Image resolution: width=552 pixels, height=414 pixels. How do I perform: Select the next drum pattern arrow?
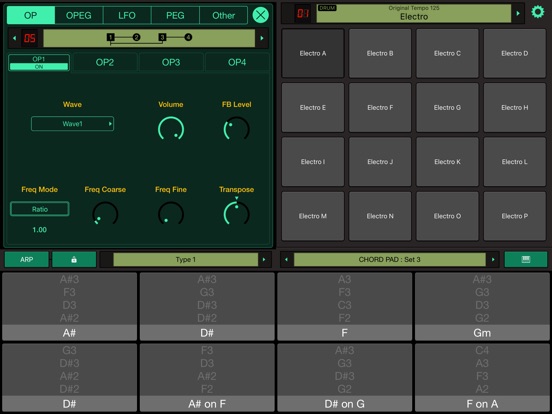pos(518,13)
